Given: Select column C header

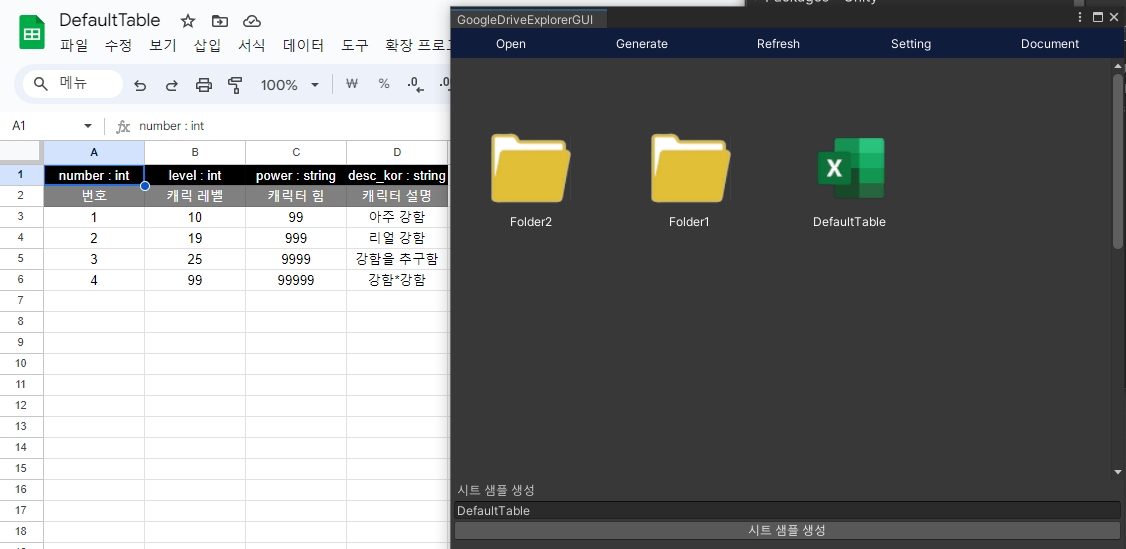Looking at the screenshot, I should [296, 152].
